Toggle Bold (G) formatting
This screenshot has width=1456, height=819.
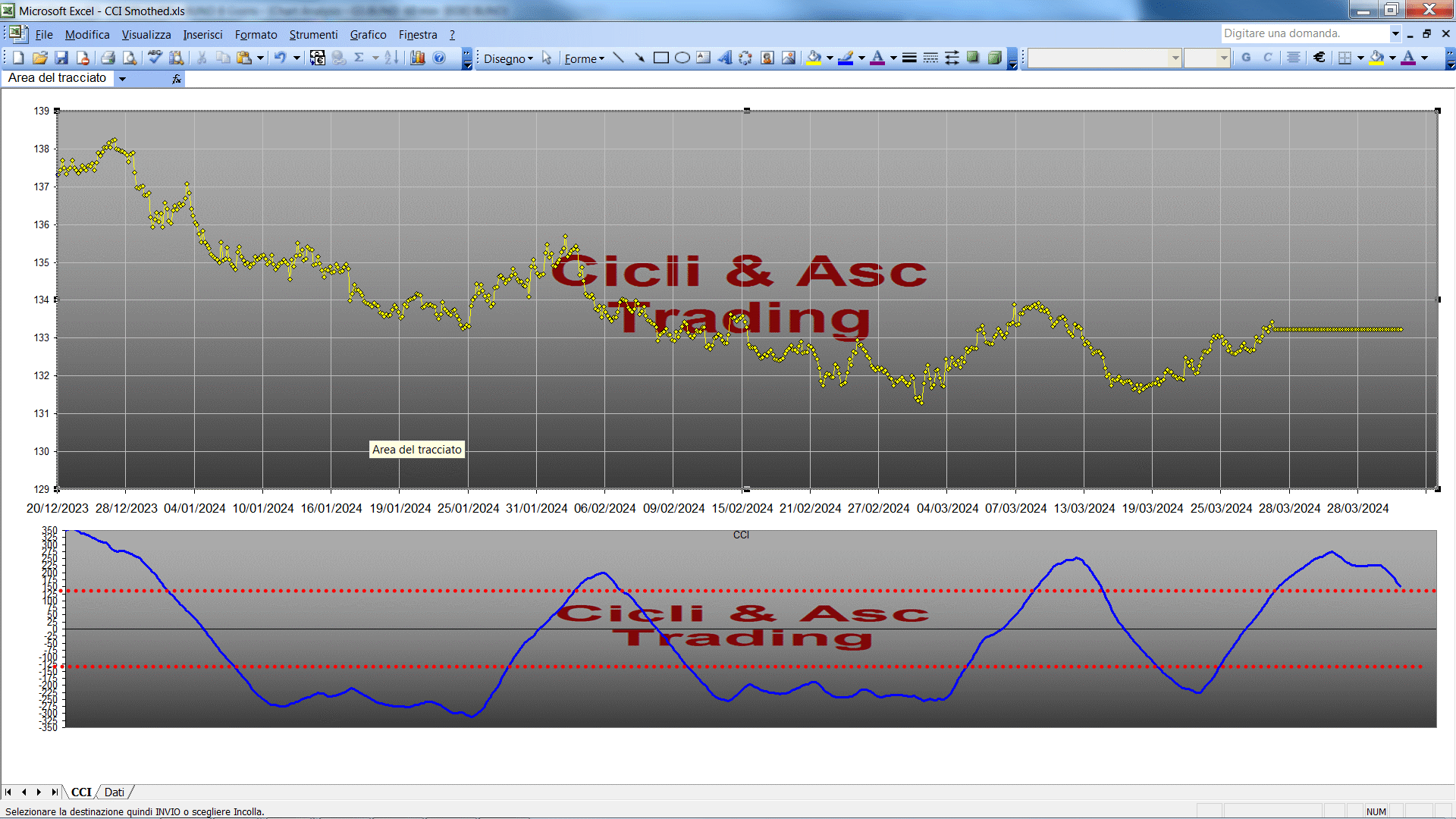pyautogui.click(x=1246, y=58)
